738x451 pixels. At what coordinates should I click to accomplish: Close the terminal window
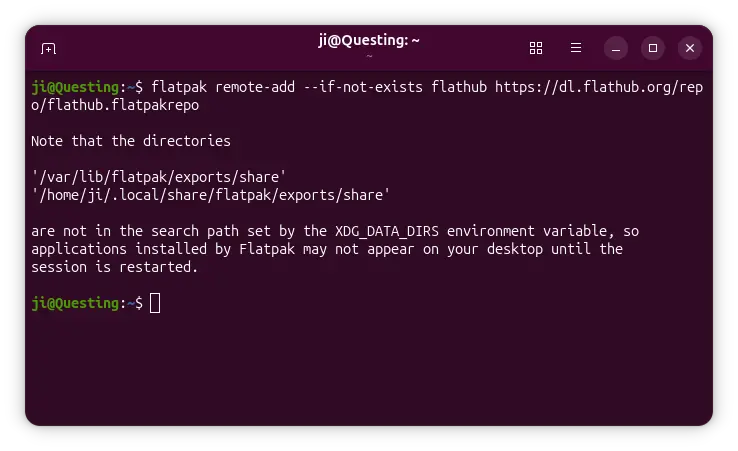pos(690,48)
